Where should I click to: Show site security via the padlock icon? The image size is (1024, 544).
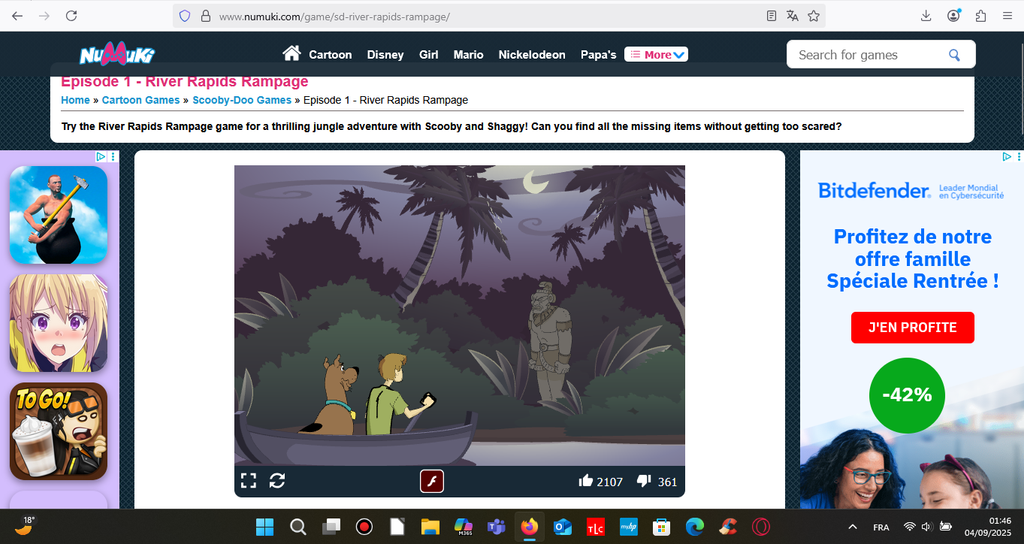(x=206, y=16)
